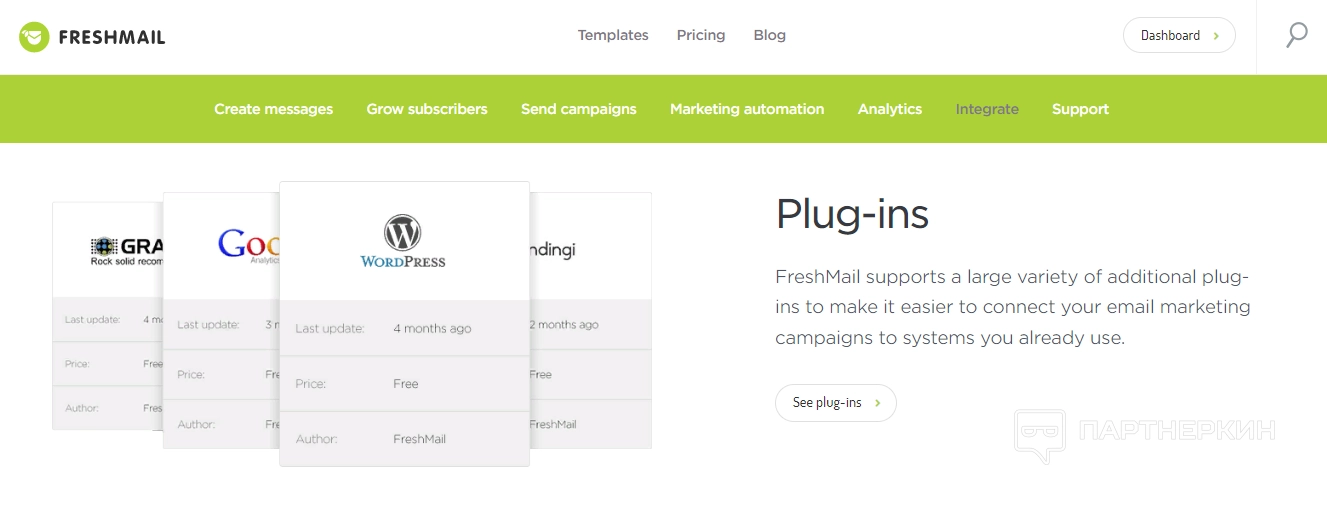Image resolution: width=1327 pixels, height=517 pixels.
Task: Click the Landingi plug-in logo
Action: (553, 249)
